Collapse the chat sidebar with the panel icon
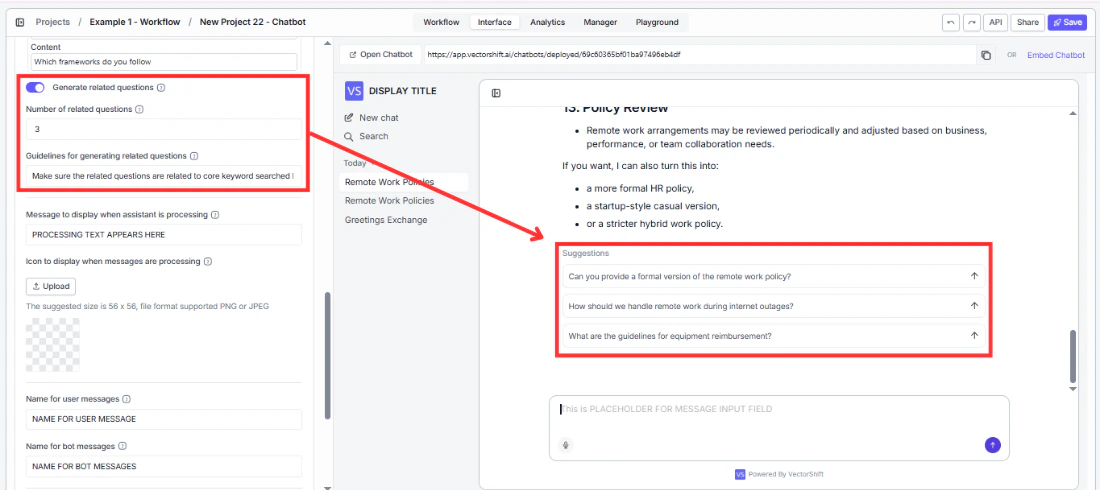The width and height of the screenshot is (1100, 490). [496, 93]
